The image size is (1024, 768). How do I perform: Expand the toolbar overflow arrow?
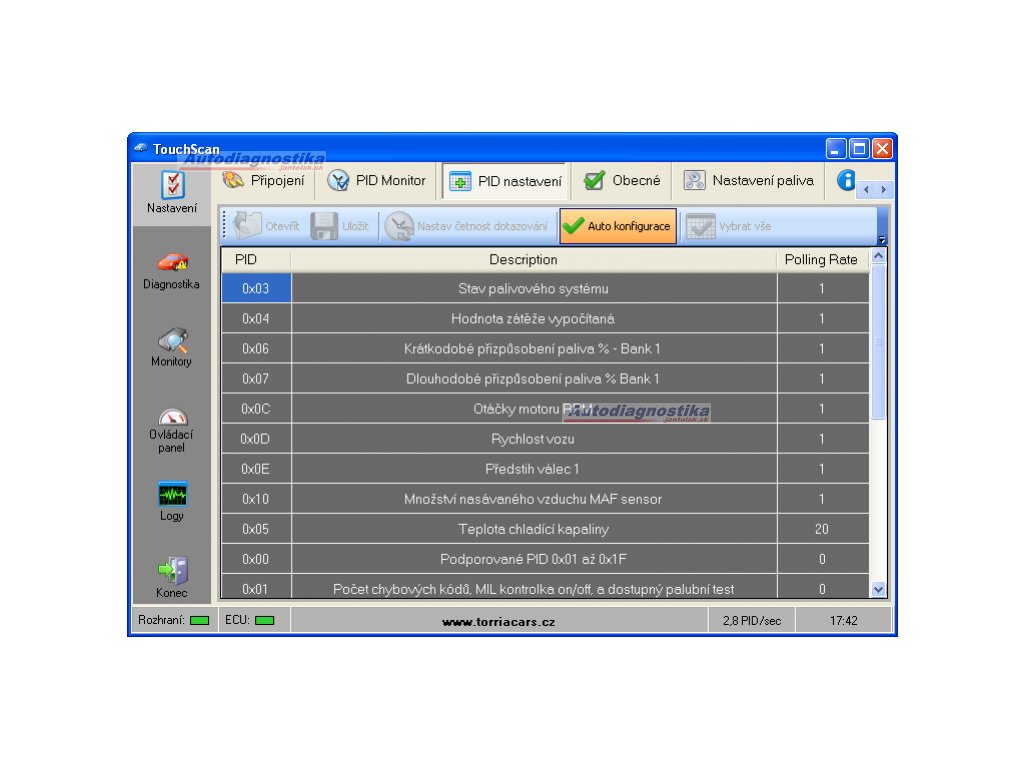[881, 240]
